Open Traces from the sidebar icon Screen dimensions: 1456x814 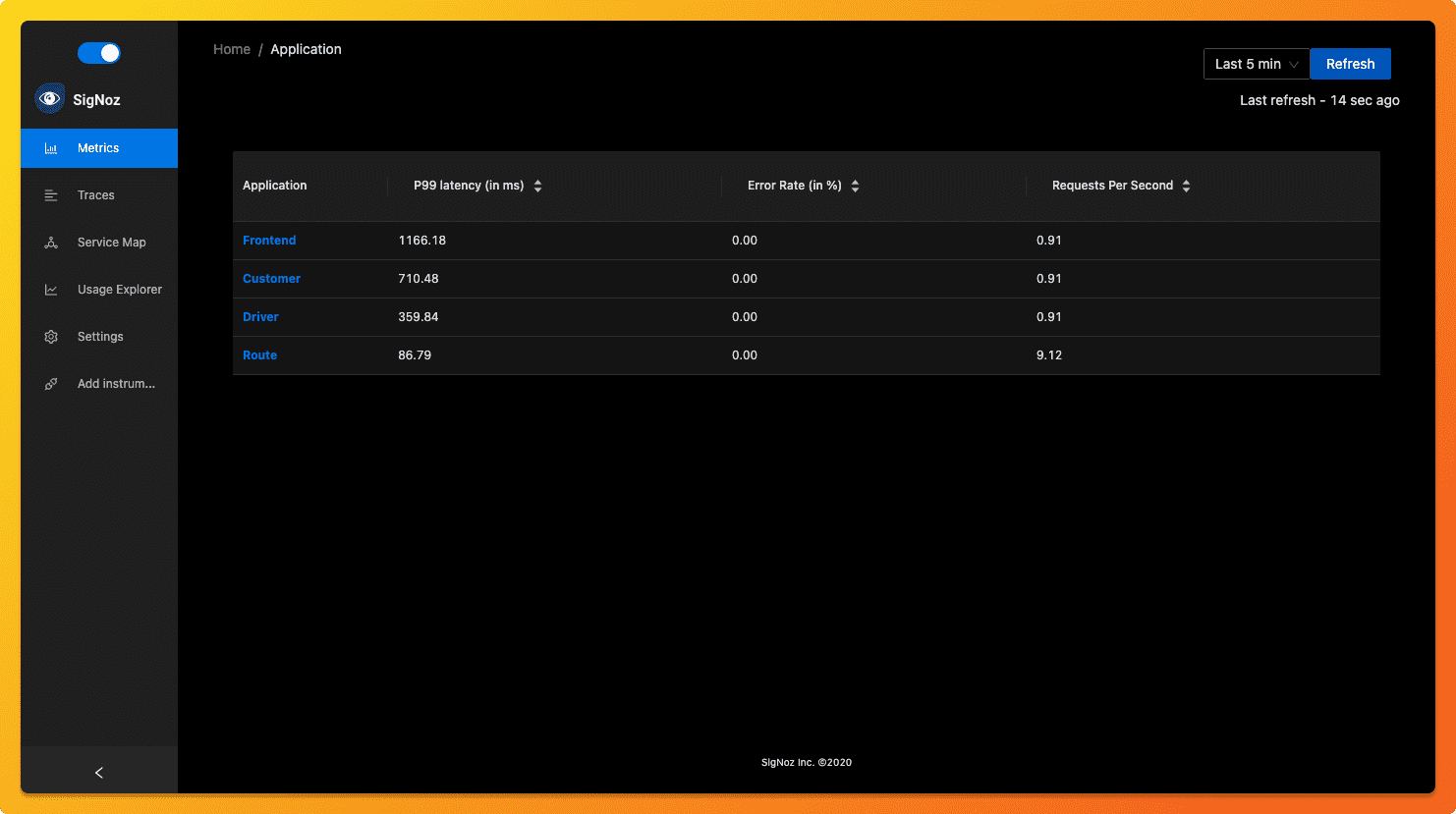click(x=50, y=194)
